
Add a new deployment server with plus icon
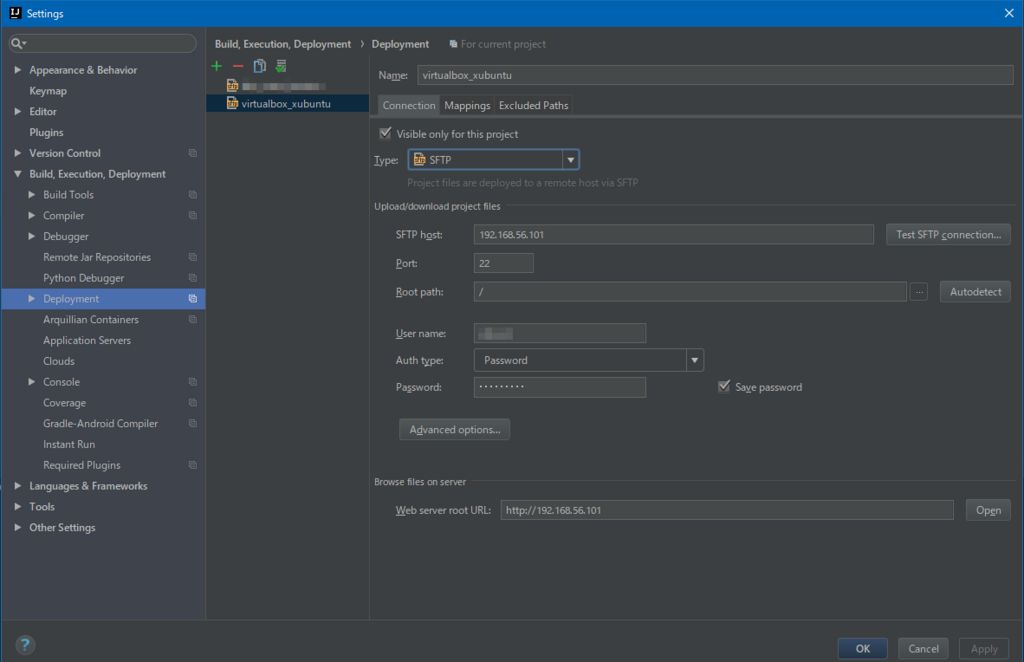tap(217, 66)
